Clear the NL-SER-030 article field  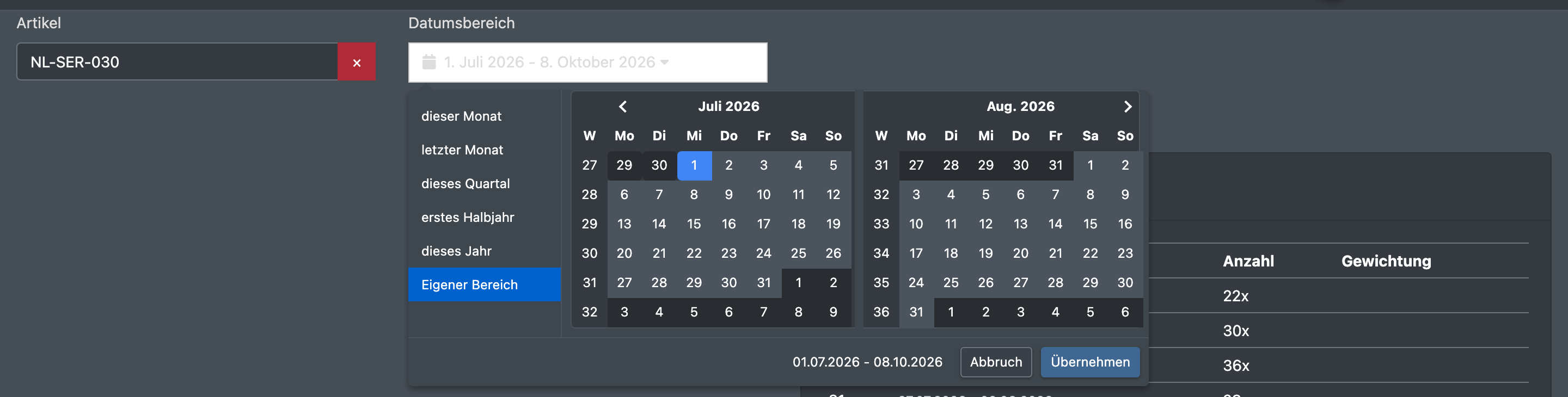(x=357, y=62)
